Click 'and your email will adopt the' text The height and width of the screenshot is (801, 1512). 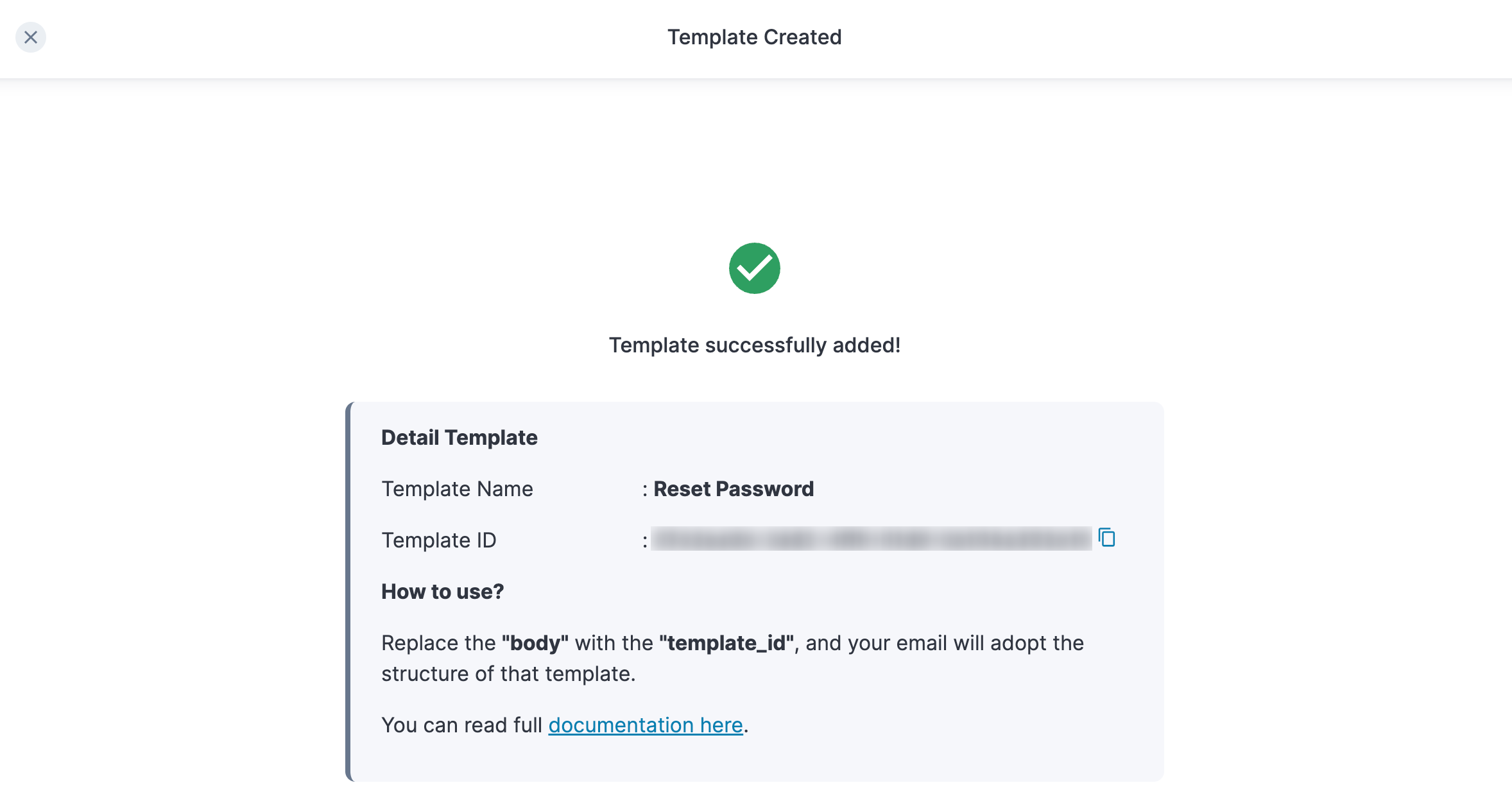click(x=945, y=643)
